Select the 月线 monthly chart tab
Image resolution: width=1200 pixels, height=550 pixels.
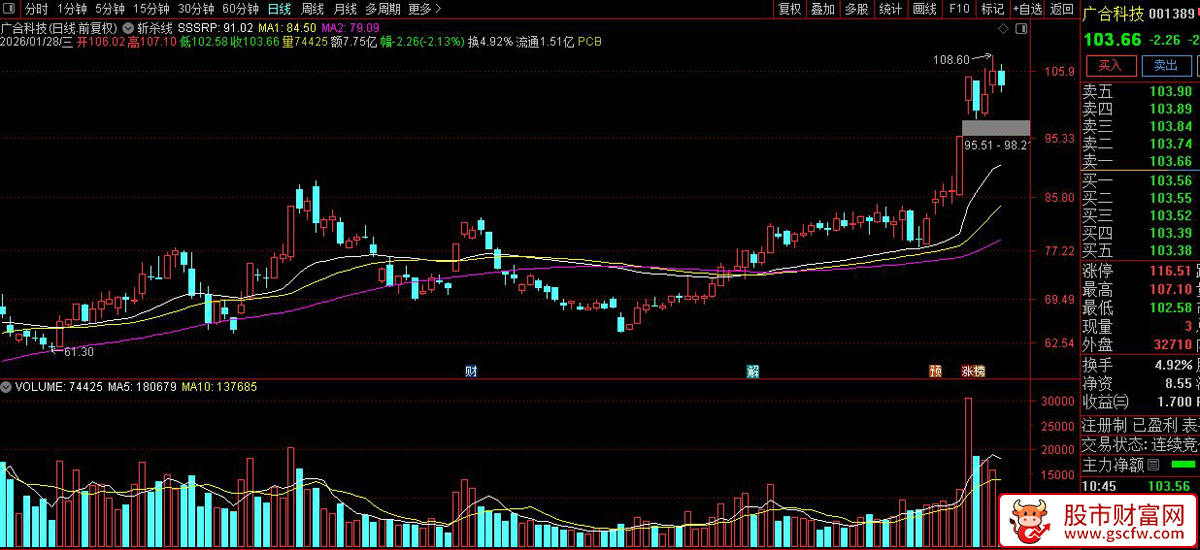(345, 9)
